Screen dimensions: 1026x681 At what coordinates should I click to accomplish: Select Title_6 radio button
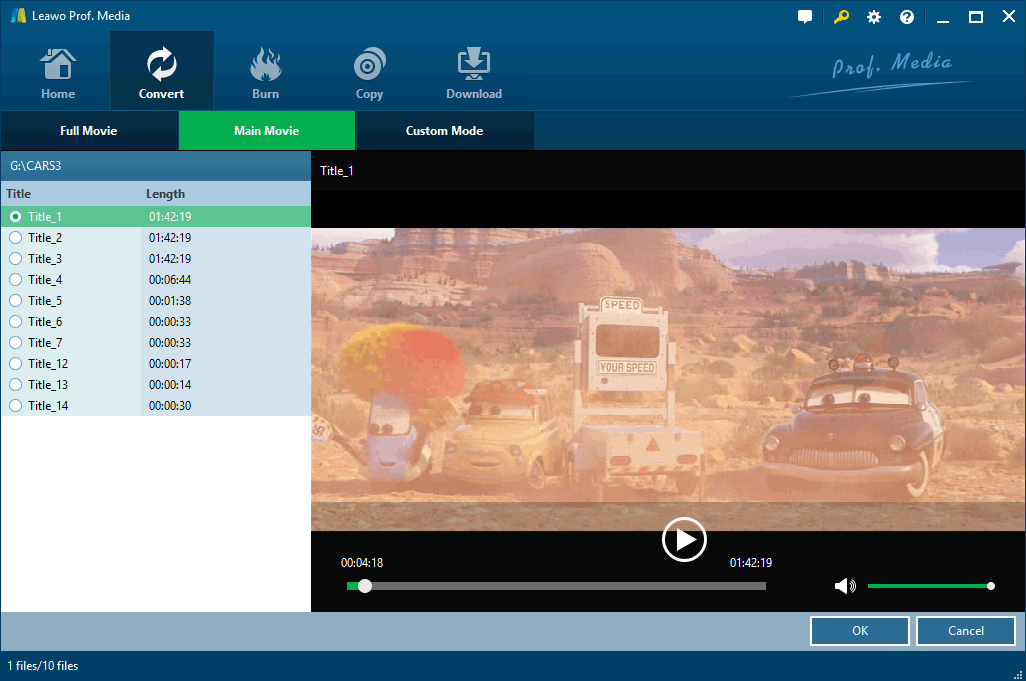point(16,321)
